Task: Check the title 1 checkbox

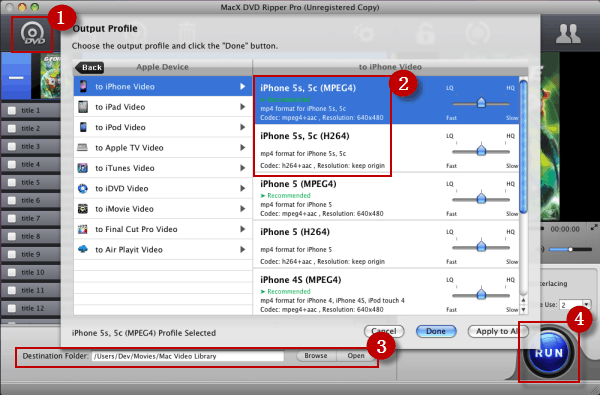Action: click(x=12, y=111)
